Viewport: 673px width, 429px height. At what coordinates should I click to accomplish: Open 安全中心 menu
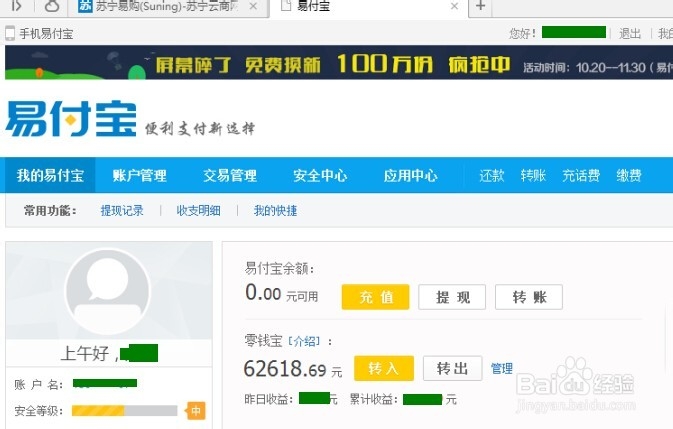pyautogui.click(x=320, y=175)
